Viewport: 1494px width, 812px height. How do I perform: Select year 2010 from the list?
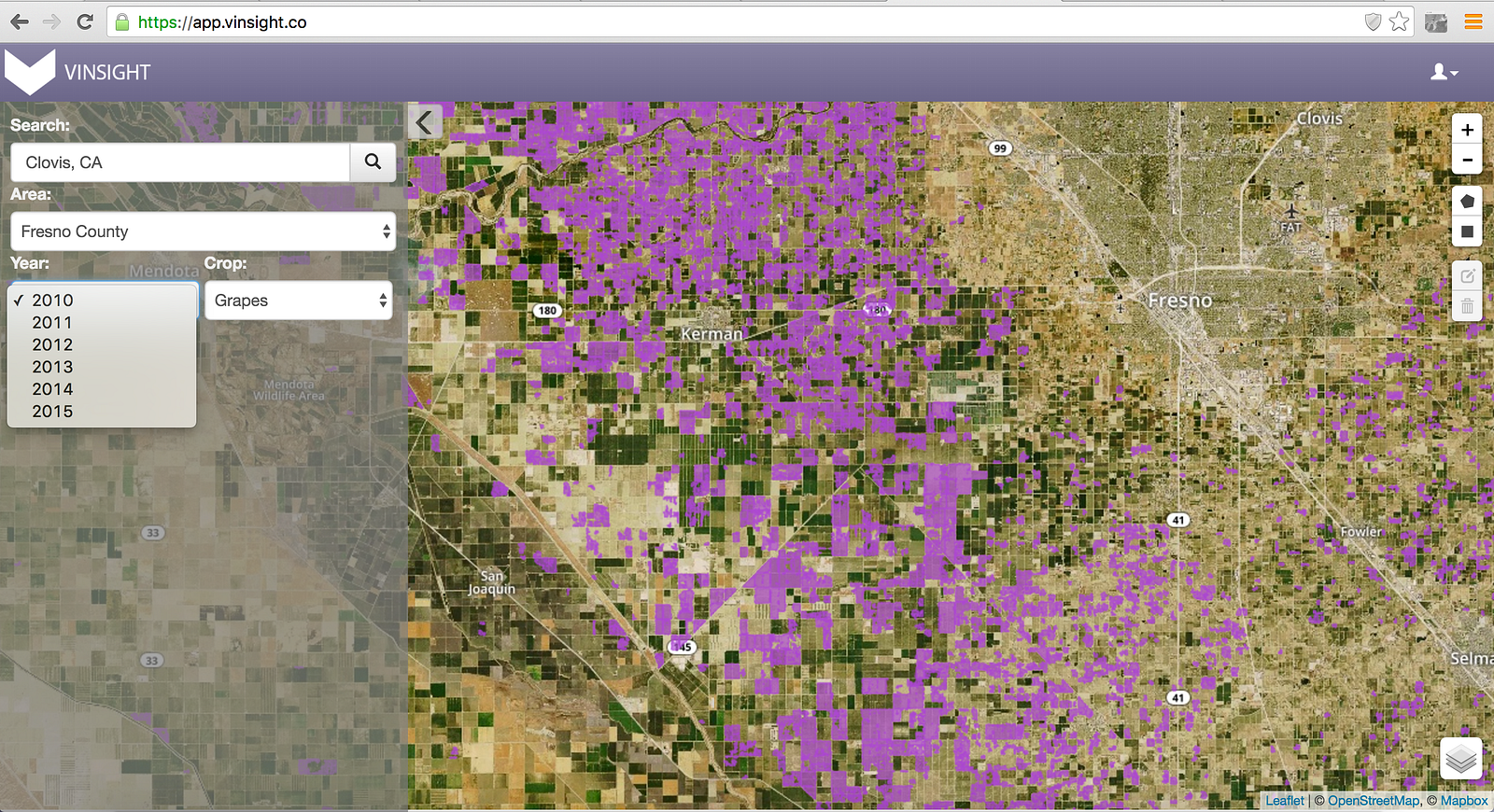coord(102,300)
